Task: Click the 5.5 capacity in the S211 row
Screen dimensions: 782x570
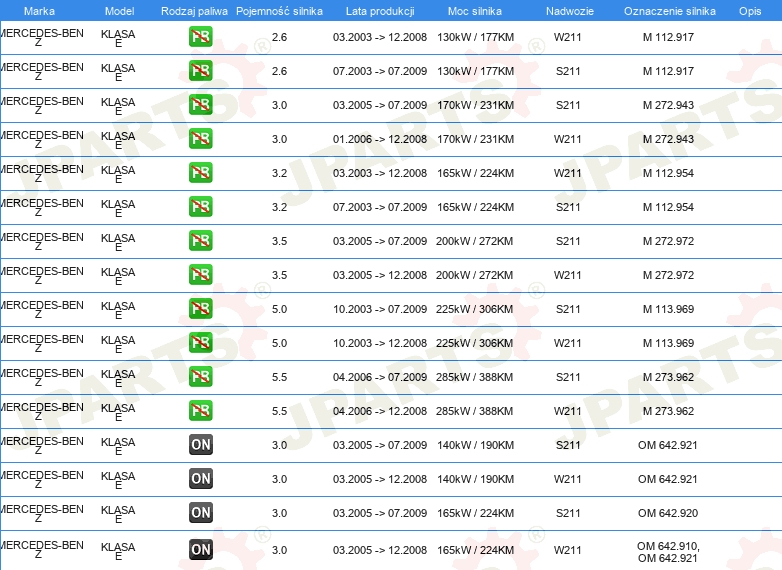Action: pos(279,377)
